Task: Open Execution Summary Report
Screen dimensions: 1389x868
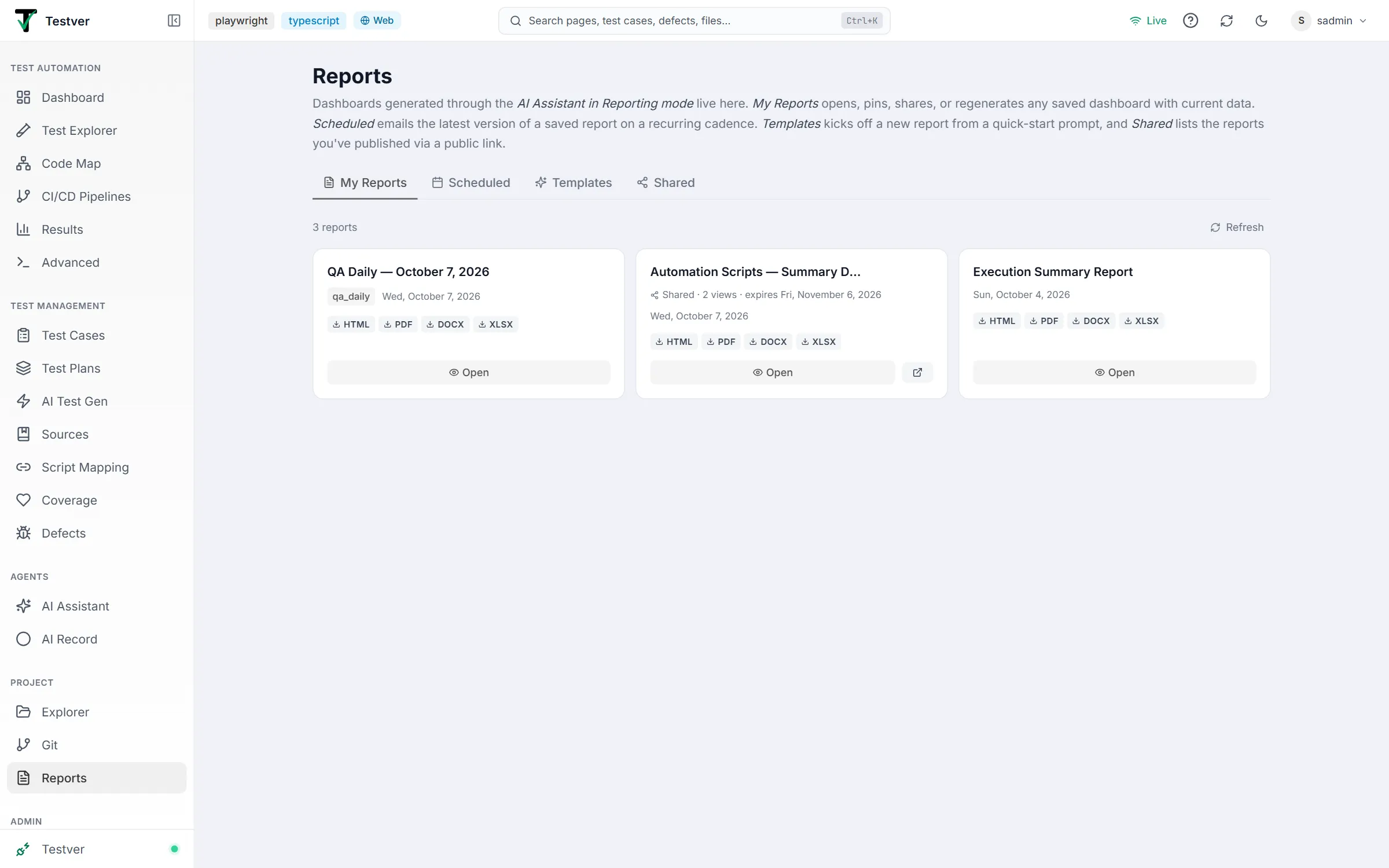Action: point(1114,373)
